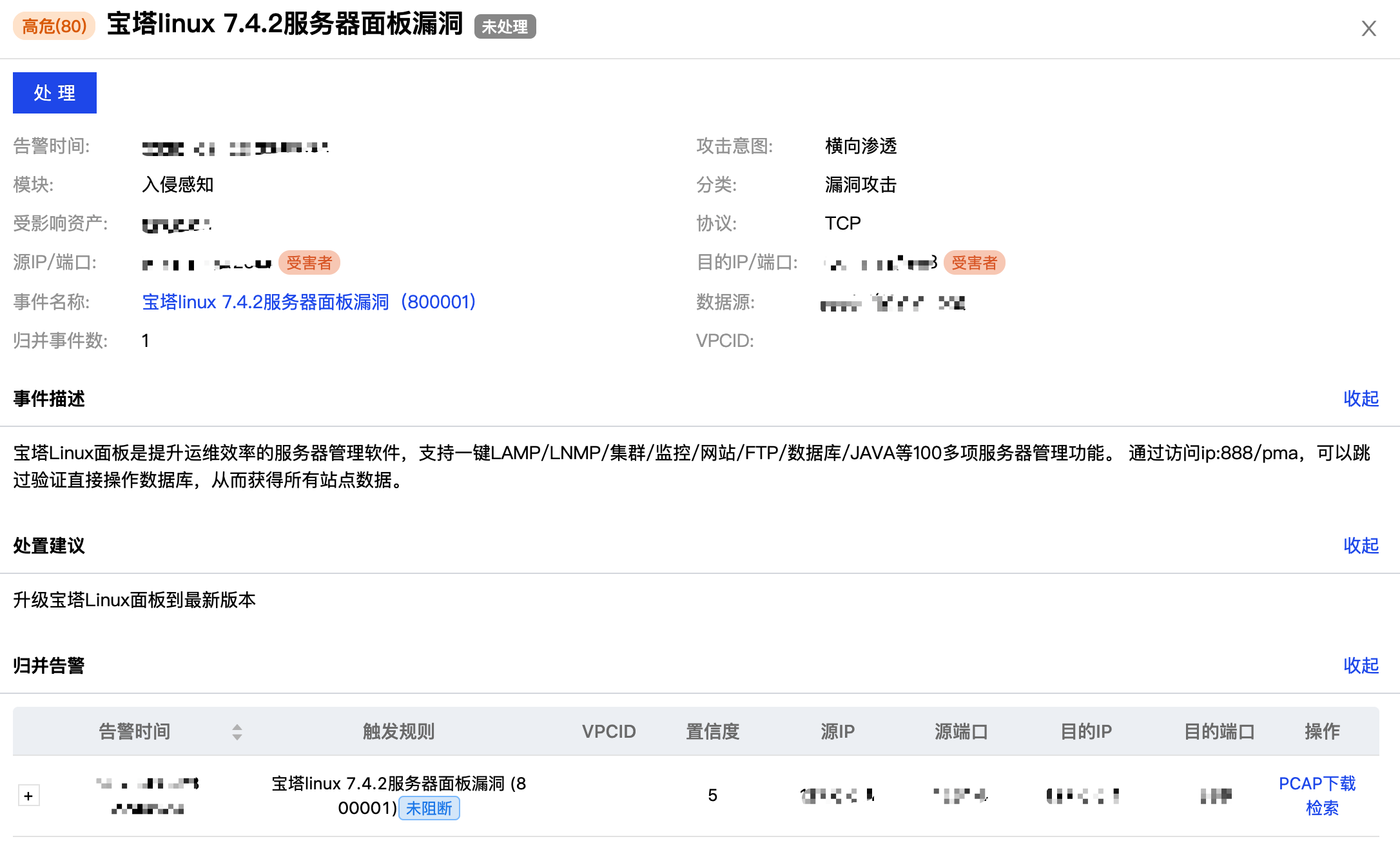Click the 高危(80) severity badge

click(54, 26)
